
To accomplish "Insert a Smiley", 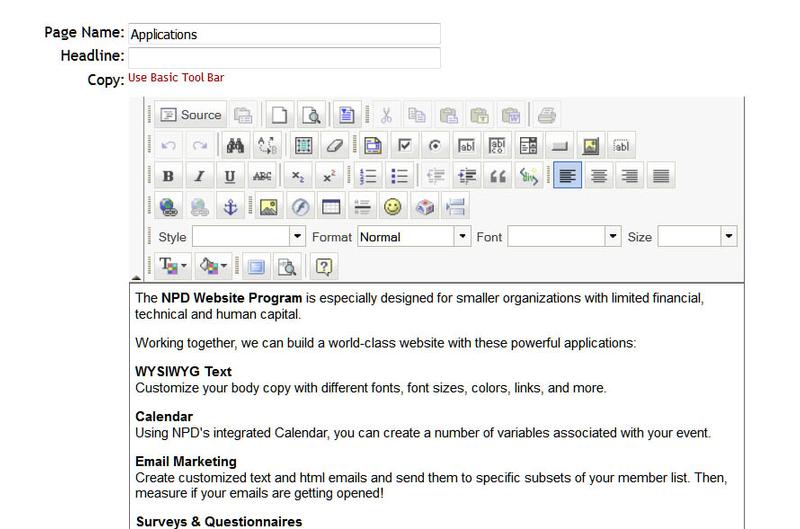I will click(393, 207).
